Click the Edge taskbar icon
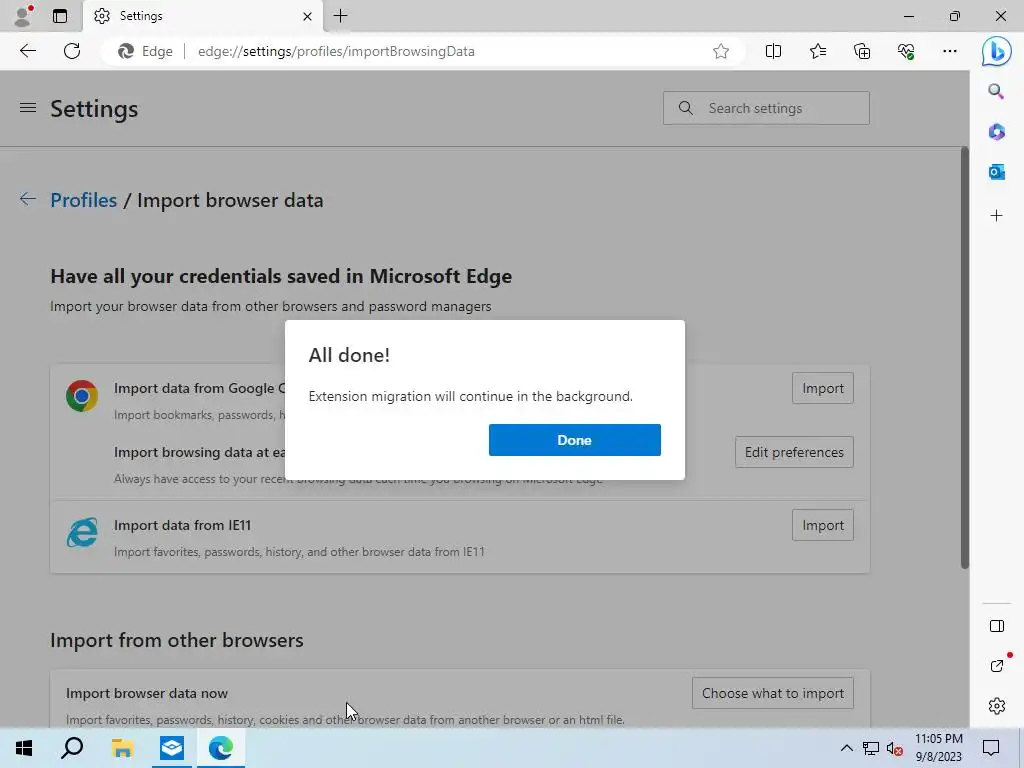1024x768 pixels. coord(221,748)
